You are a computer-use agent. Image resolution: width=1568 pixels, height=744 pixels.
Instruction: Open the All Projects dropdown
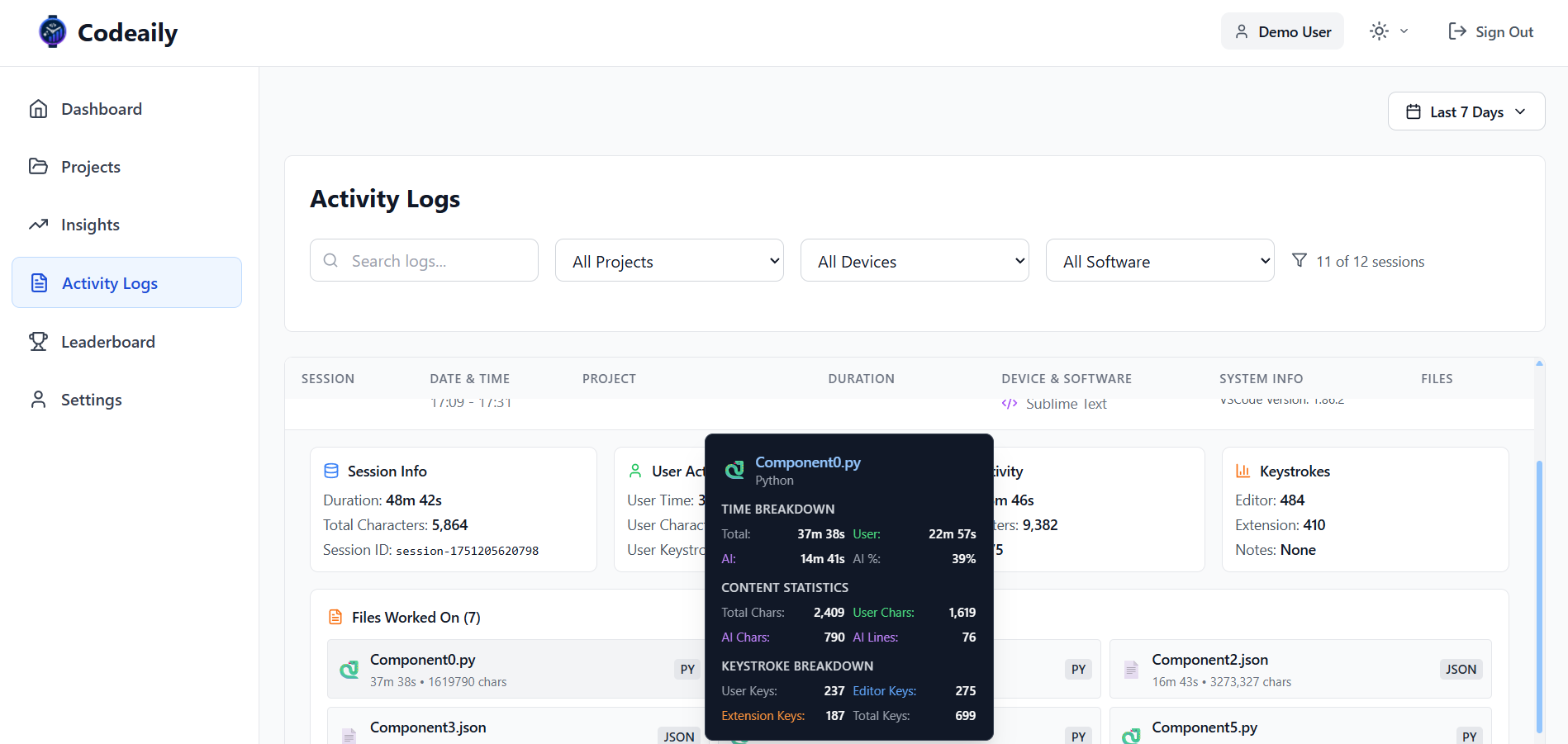[669, 261]
